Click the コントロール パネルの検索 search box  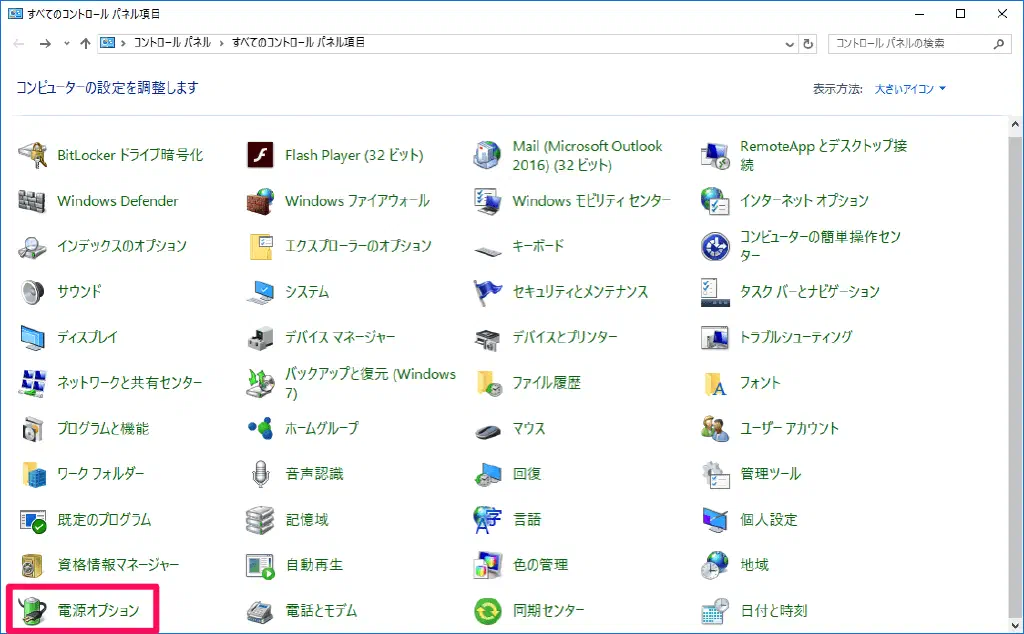[910, 44]
